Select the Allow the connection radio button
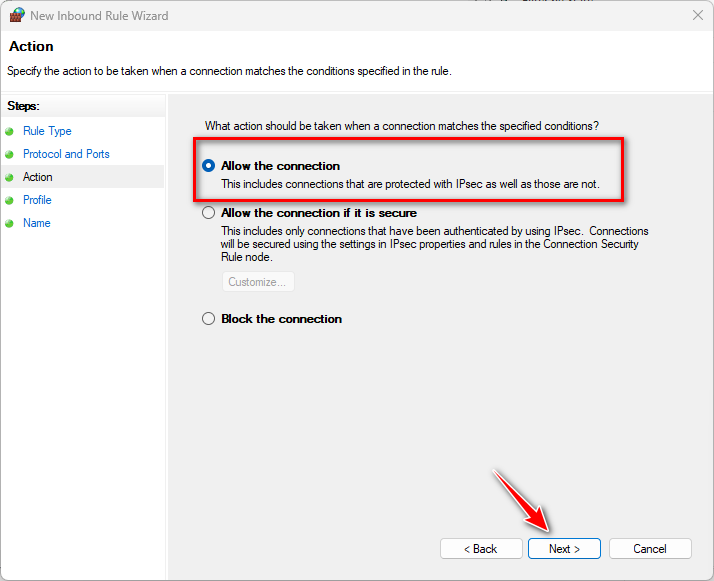Viewport: 714px width, 581px height. 208,166
